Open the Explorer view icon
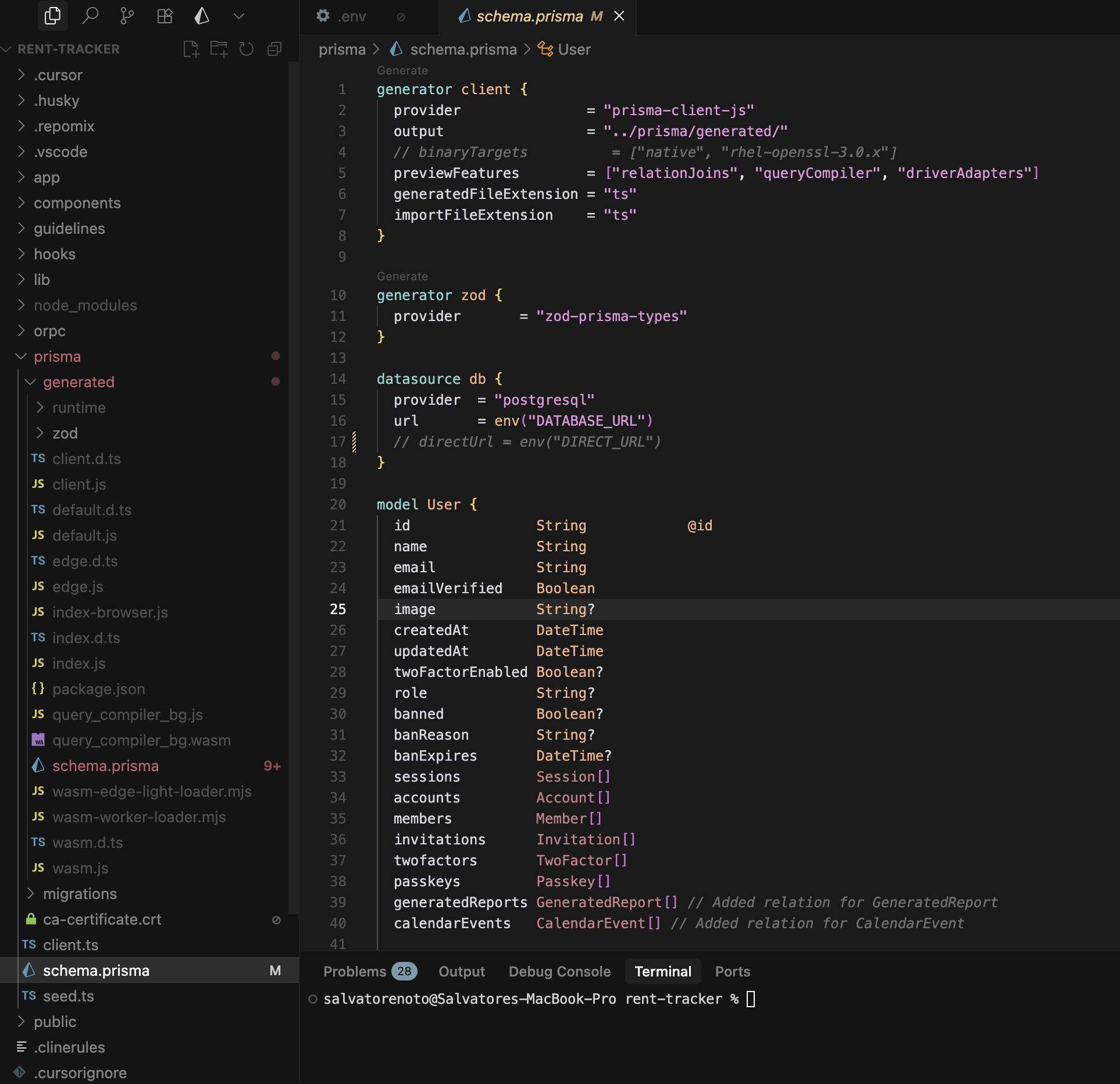The width and height of the screenshot is (1120, 1084). pyautogui.click(x=52, y=16)
